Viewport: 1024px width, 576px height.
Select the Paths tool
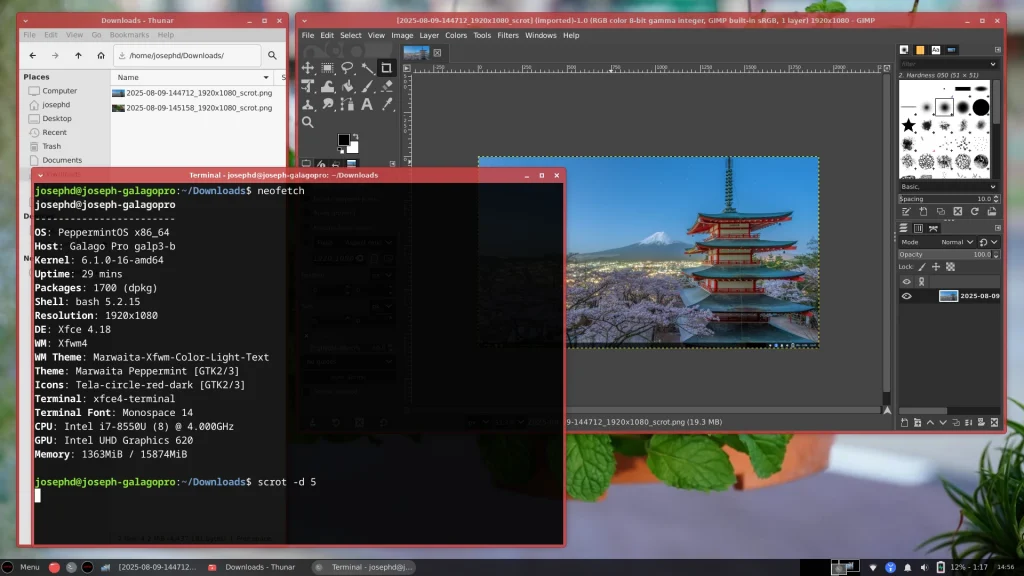(x=347, y=104)
